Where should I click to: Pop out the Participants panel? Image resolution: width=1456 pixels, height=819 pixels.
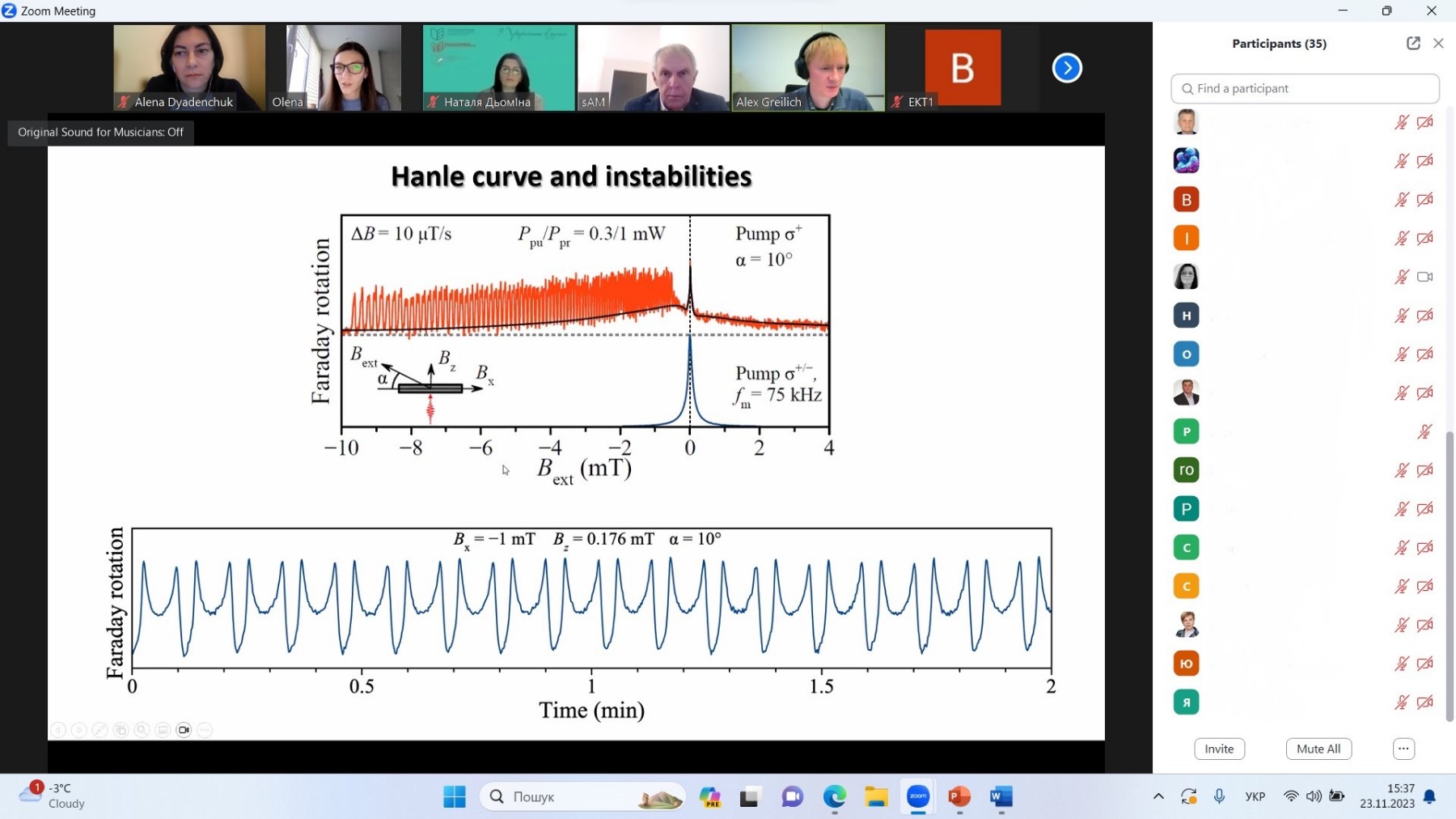pos(1413,44)
